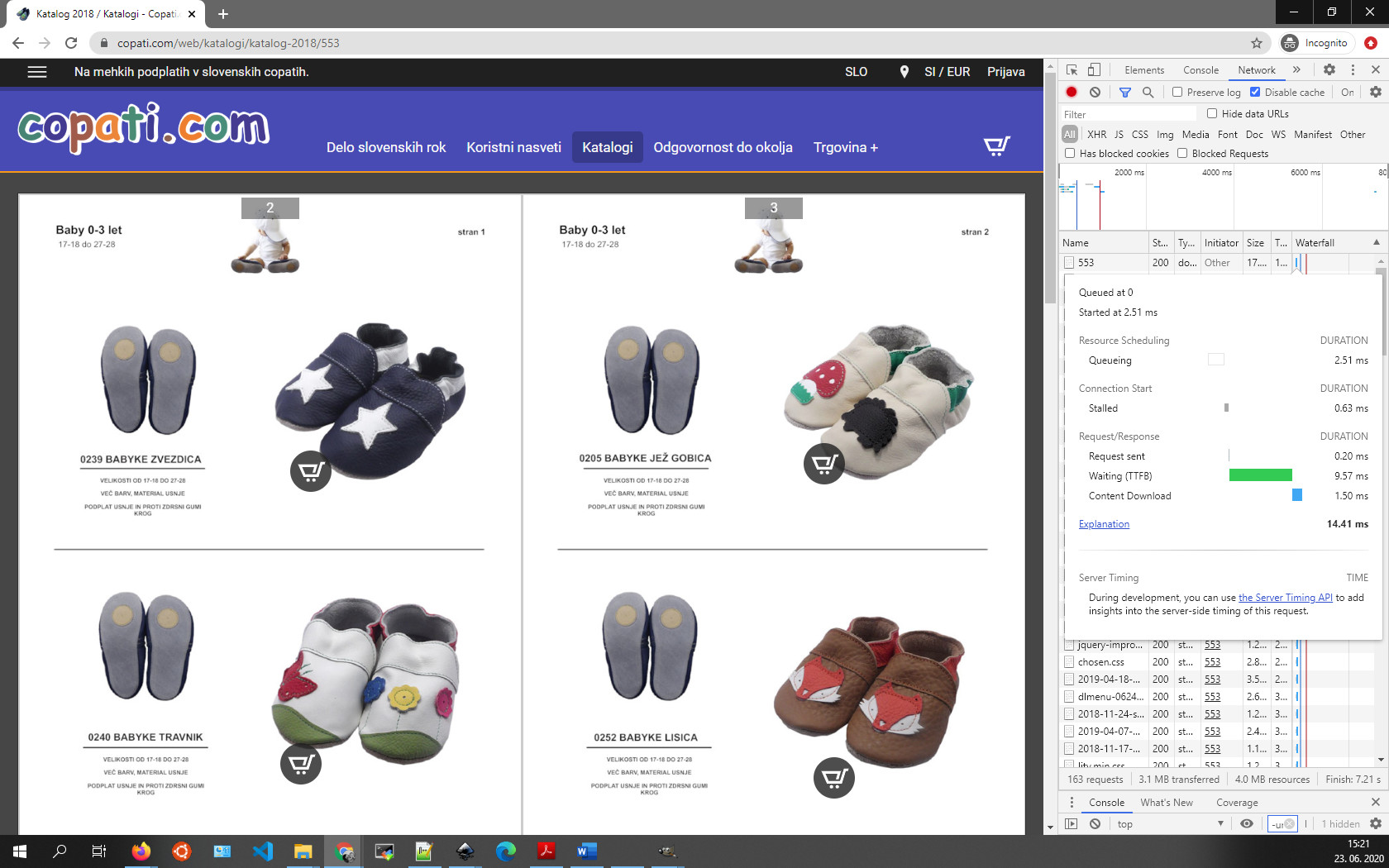Open the Koristni nasveti menu item
The height and width of the screenshot is (868, 1389).
tap(513, 147)
